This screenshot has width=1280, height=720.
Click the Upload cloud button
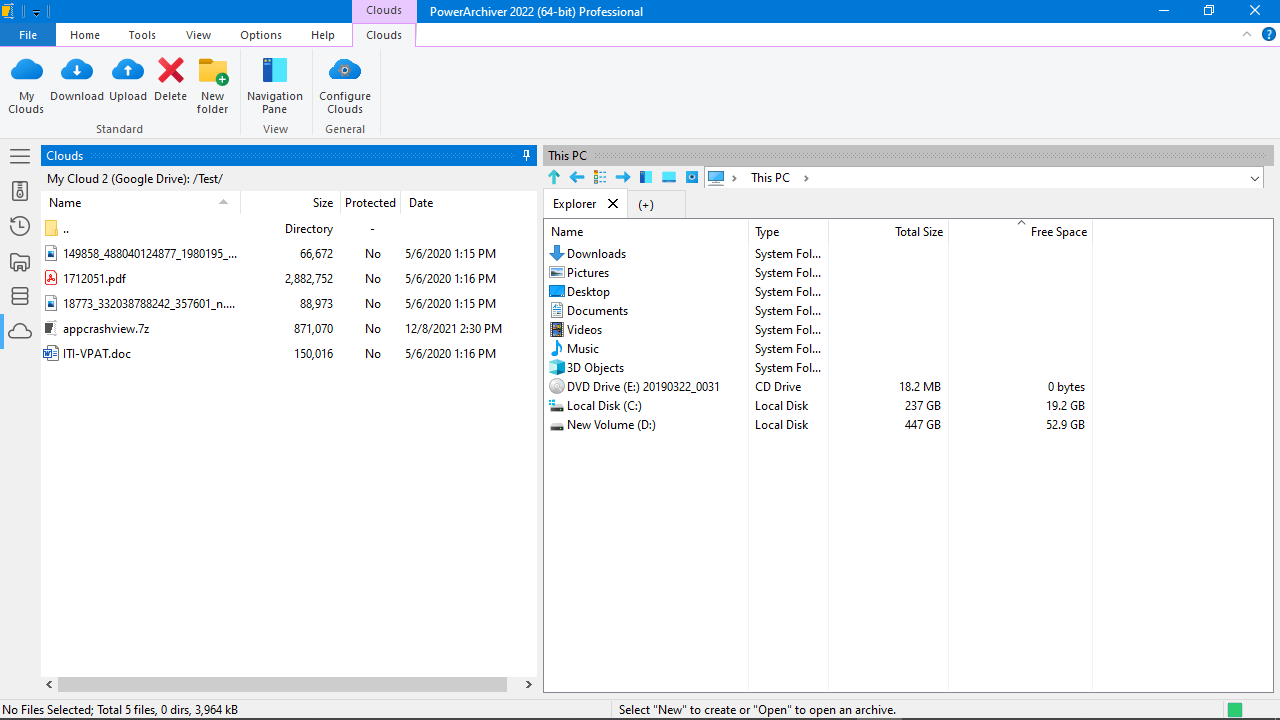point(128,80)
